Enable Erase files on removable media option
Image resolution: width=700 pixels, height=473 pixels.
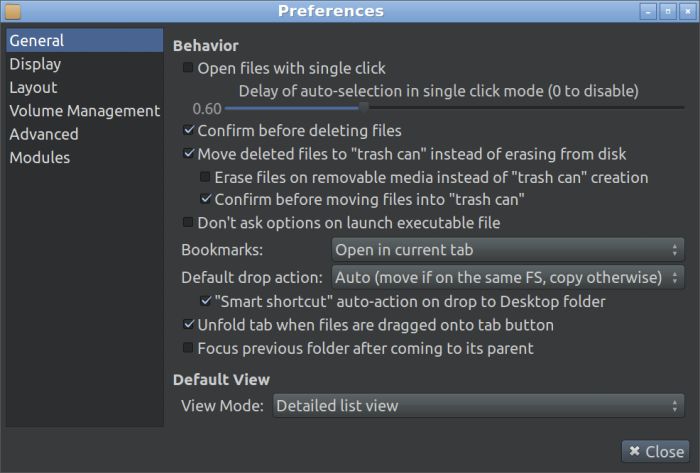(x=205, y=178)
